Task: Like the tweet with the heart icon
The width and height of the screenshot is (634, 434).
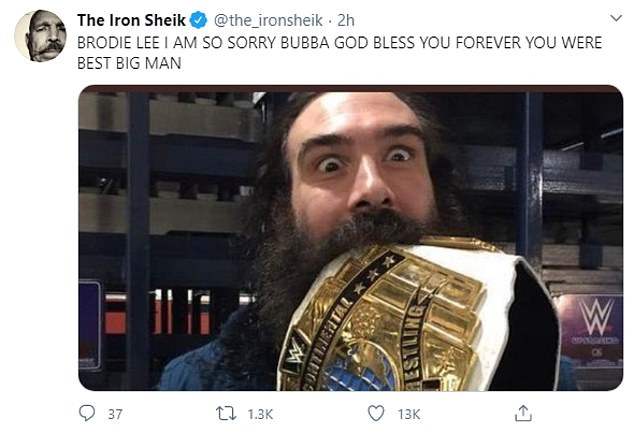Action: pos(376,414)
